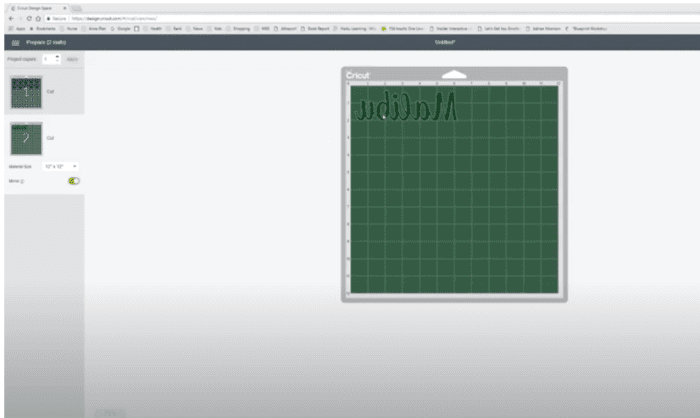The width and height of the screenshot is (700, 418).
Task: Click the browser Back arrow
Action: click(11, 19)
